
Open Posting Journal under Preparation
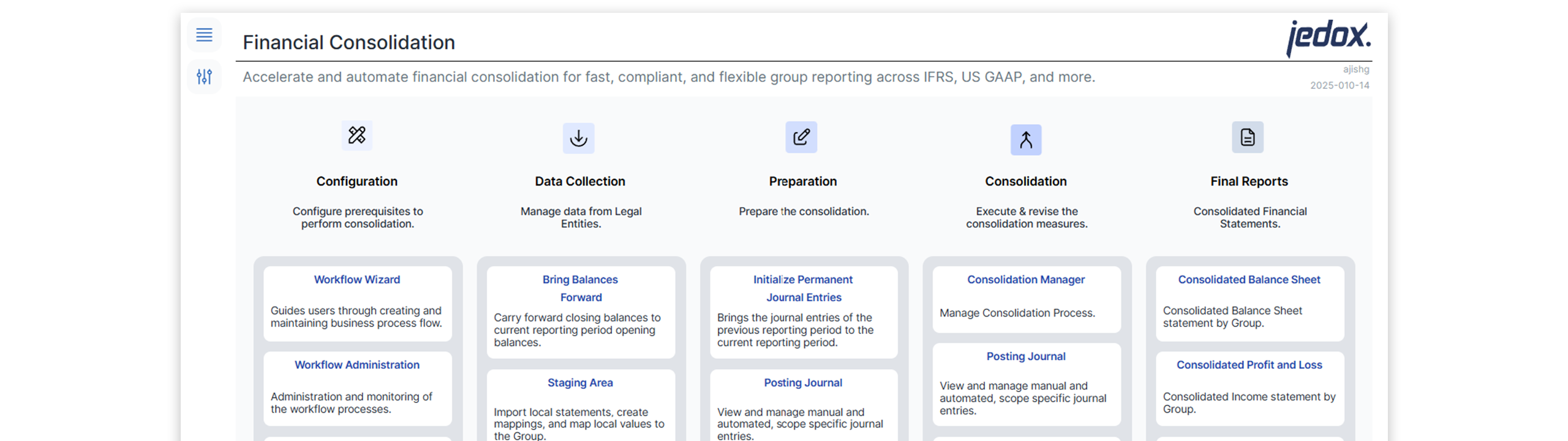click(803, 383)
